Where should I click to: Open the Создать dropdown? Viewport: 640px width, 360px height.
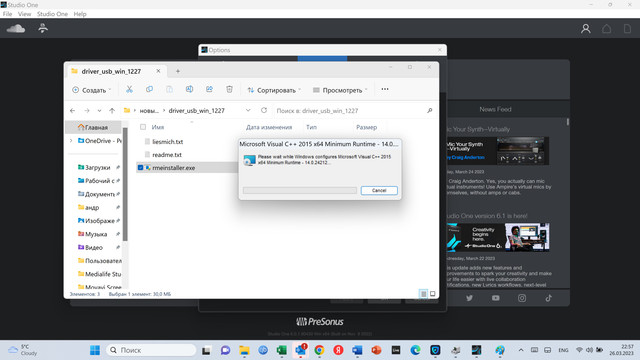[x=92, y=90]
